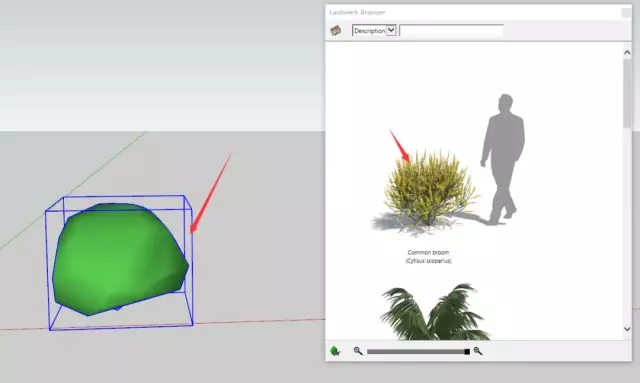The width and height of the screenshot is (640, 383).
Task: Click the thumbnail size slider handle
Action: click(x=467, y=352)
